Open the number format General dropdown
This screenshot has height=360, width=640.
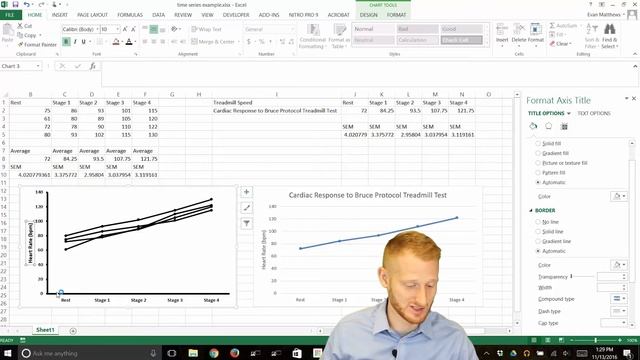(292, 29)
